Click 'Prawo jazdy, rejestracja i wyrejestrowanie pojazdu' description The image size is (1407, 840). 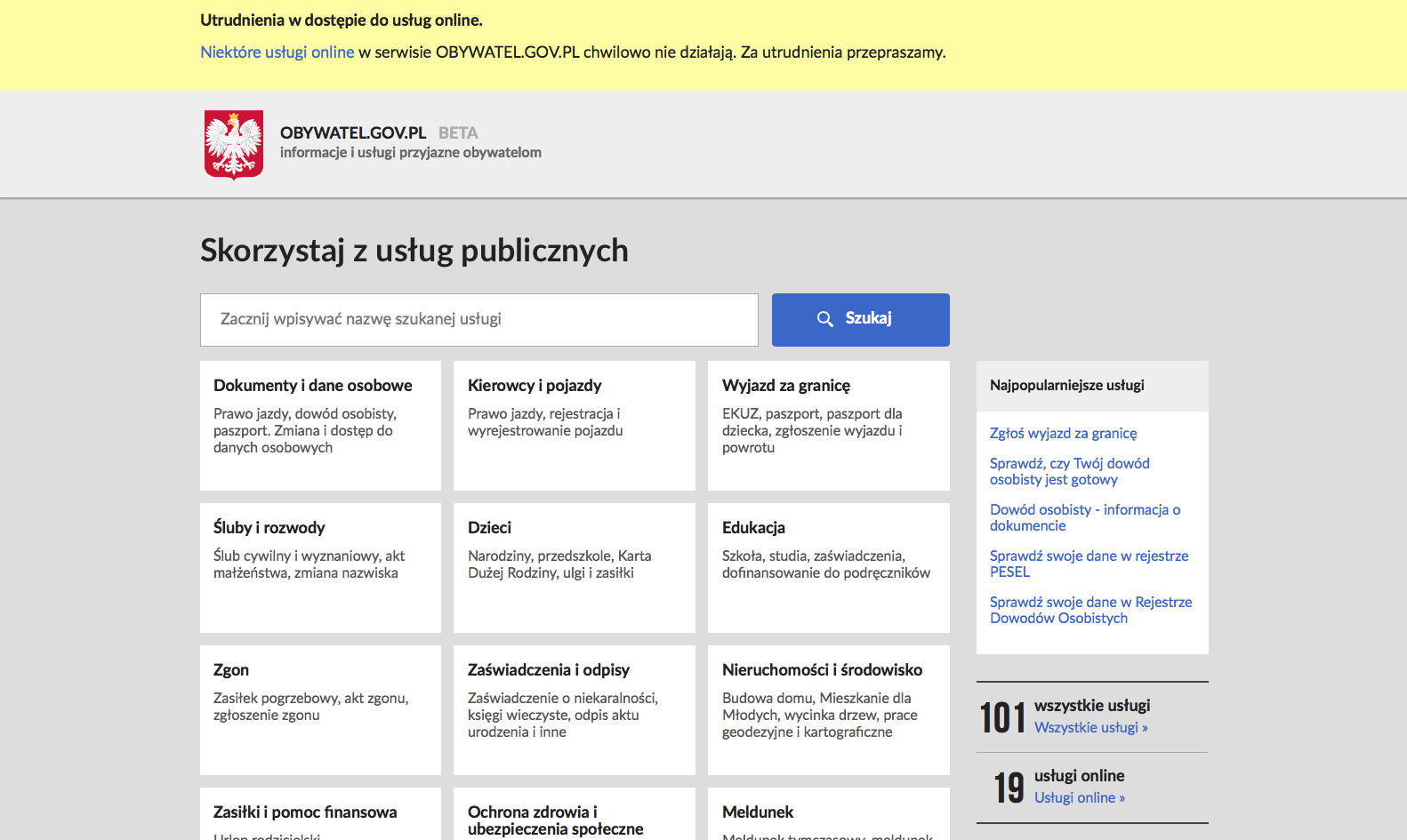[x=545, y=422]
